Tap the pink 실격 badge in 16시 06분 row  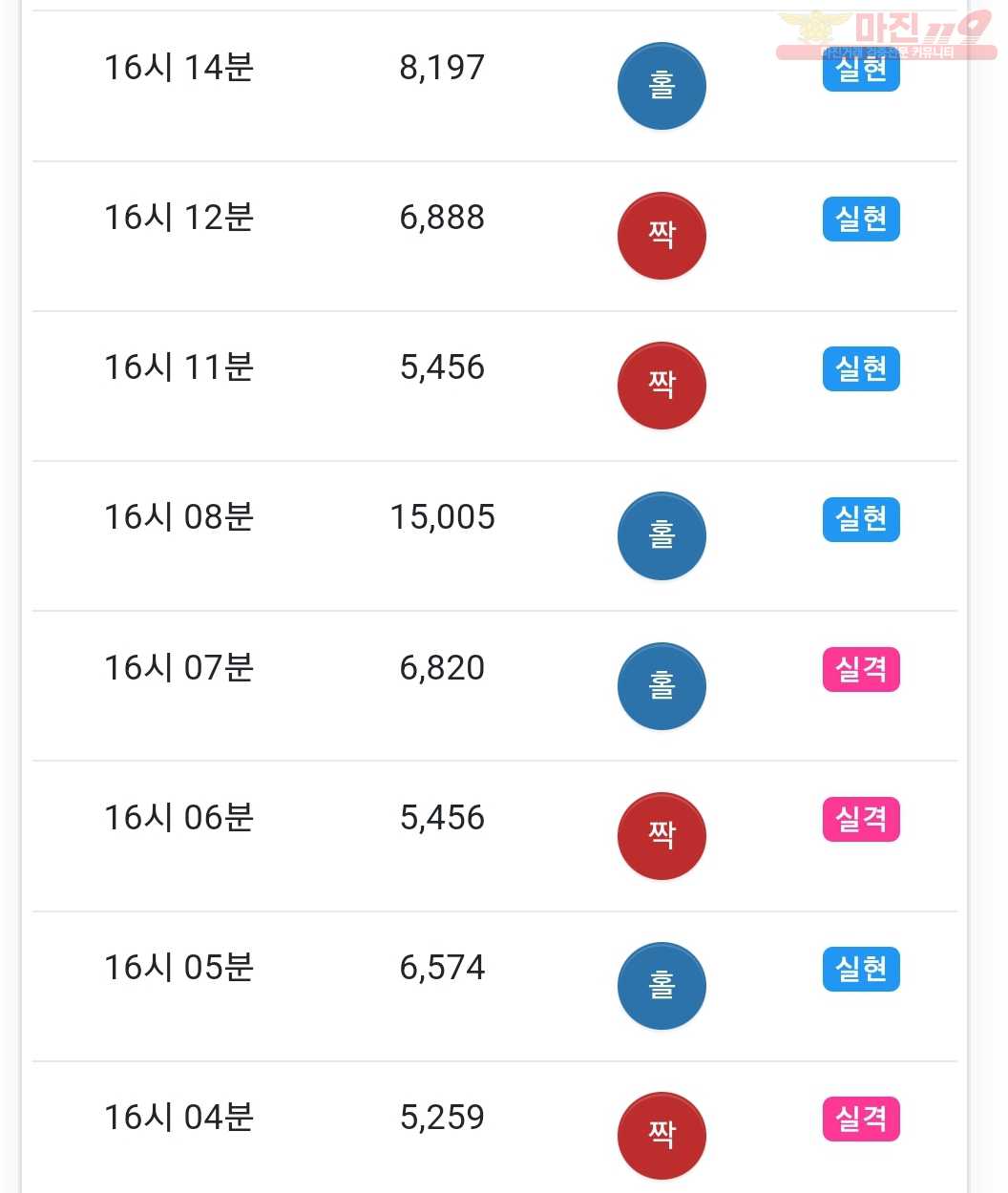(x=861, y=820)
